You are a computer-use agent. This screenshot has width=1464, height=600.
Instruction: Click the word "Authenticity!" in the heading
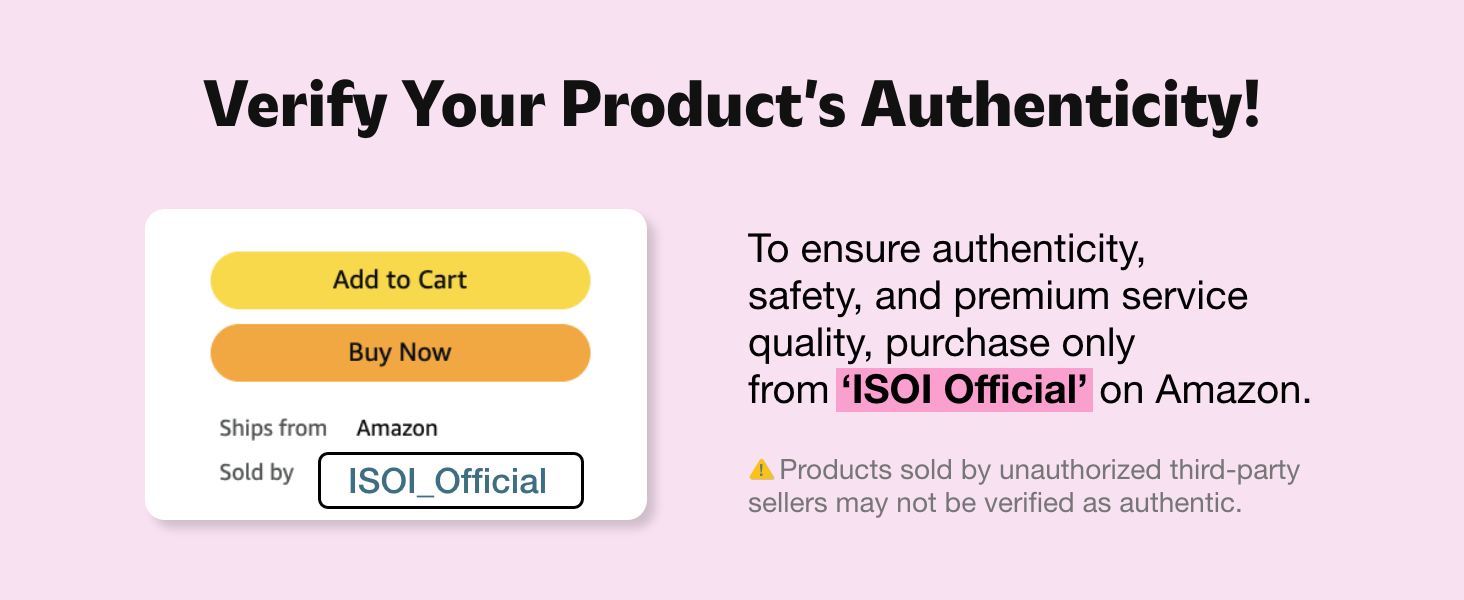tap(1062, 103)
